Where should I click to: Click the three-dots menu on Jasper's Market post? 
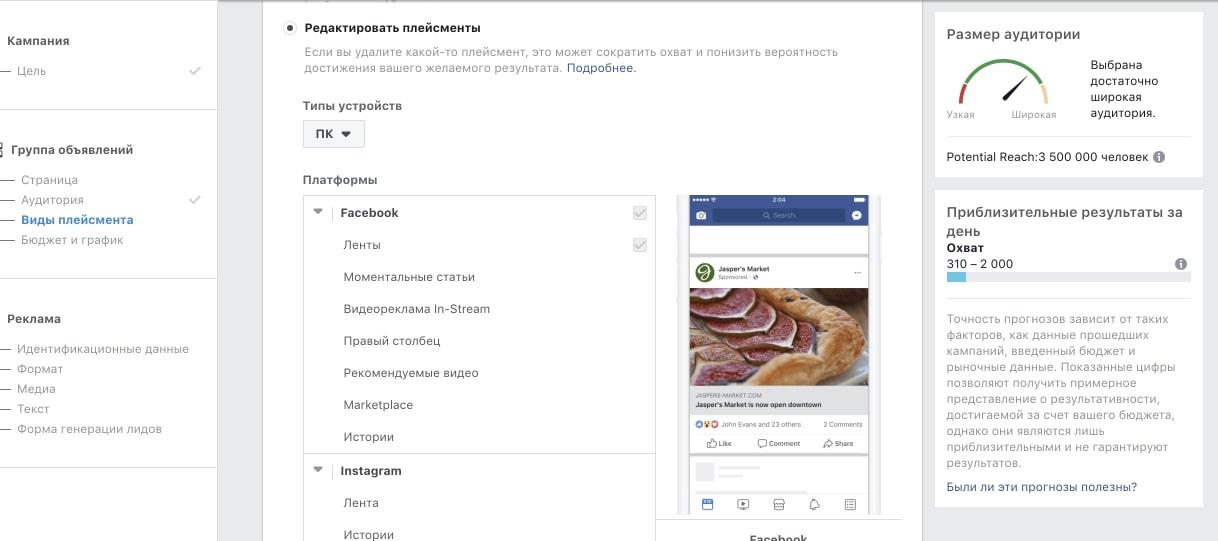(857, 273)
